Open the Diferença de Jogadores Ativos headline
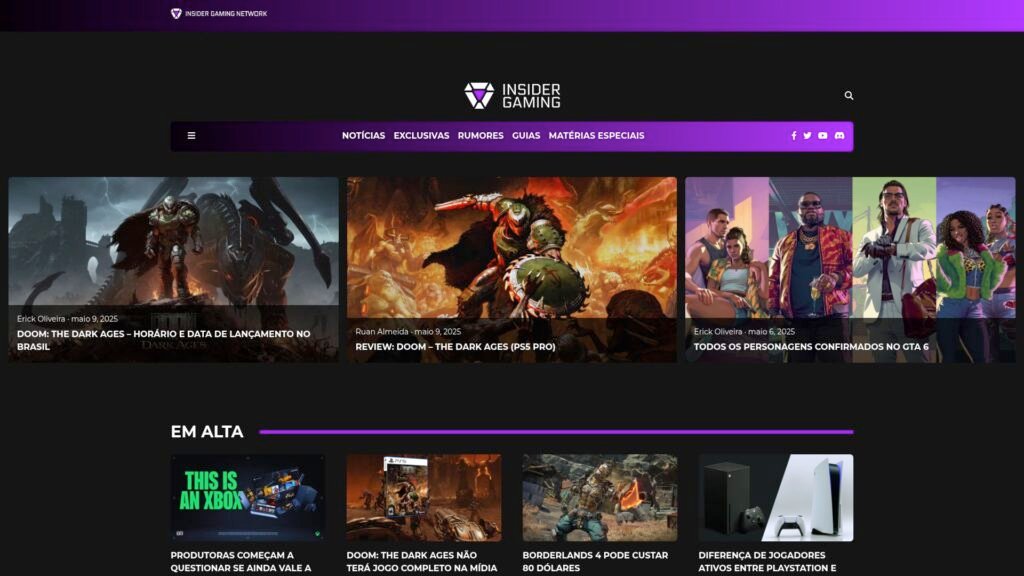The image size is (1024, 576). click(x=767, y=562)
